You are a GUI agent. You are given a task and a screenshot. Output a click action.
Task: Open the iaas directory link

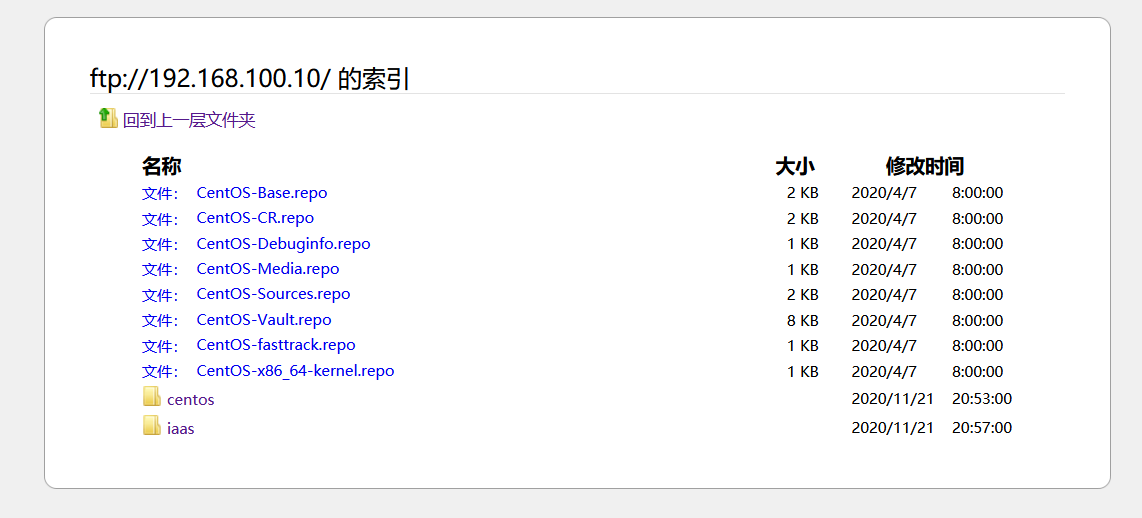tap(181, 428)
